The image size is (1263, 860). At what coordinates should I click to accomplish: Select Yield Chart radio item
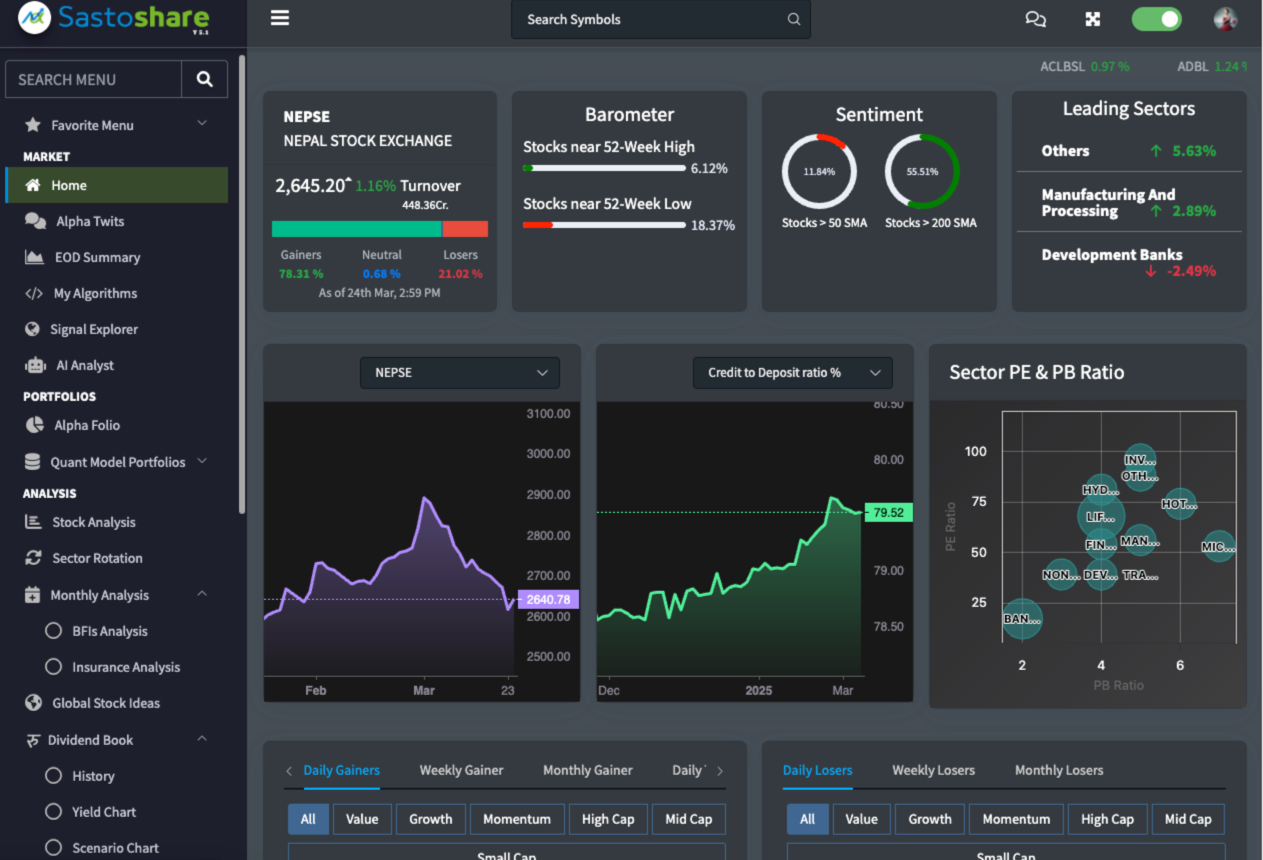tap(54, 812)
